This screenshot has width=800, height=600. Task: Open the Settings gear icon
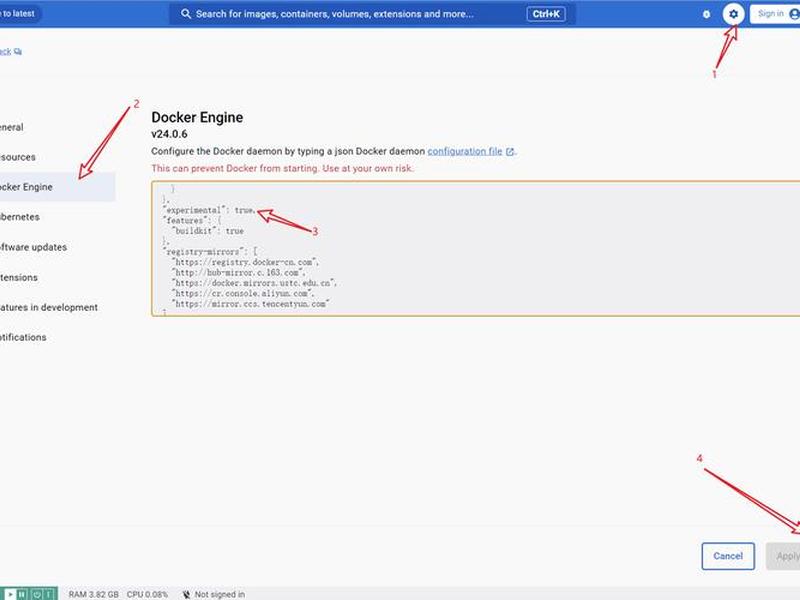[x=733, y=14]
